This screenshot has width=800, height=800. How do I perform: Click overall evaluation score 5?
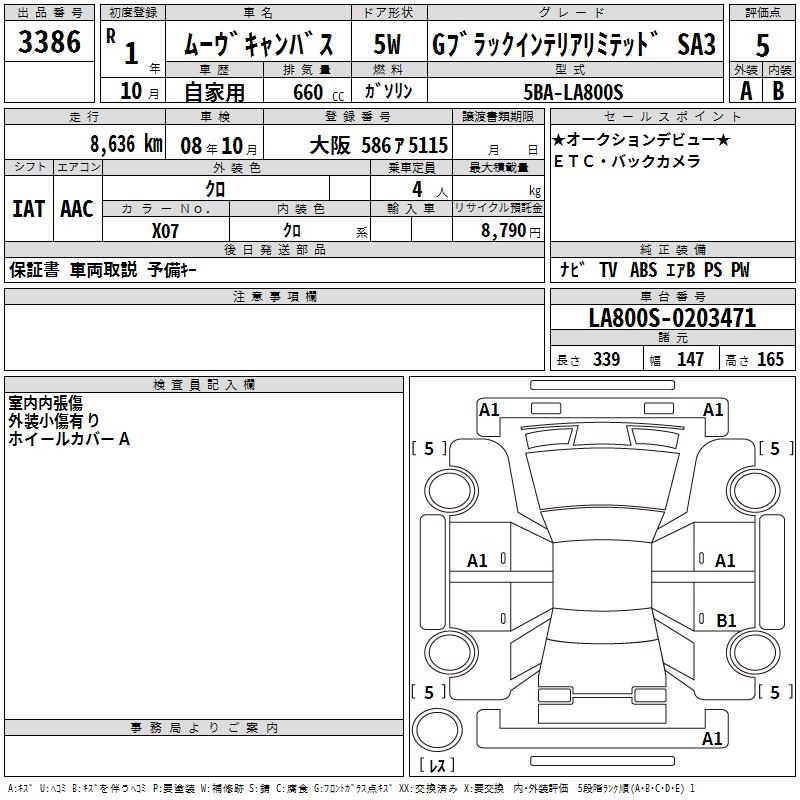coord(762,45)
